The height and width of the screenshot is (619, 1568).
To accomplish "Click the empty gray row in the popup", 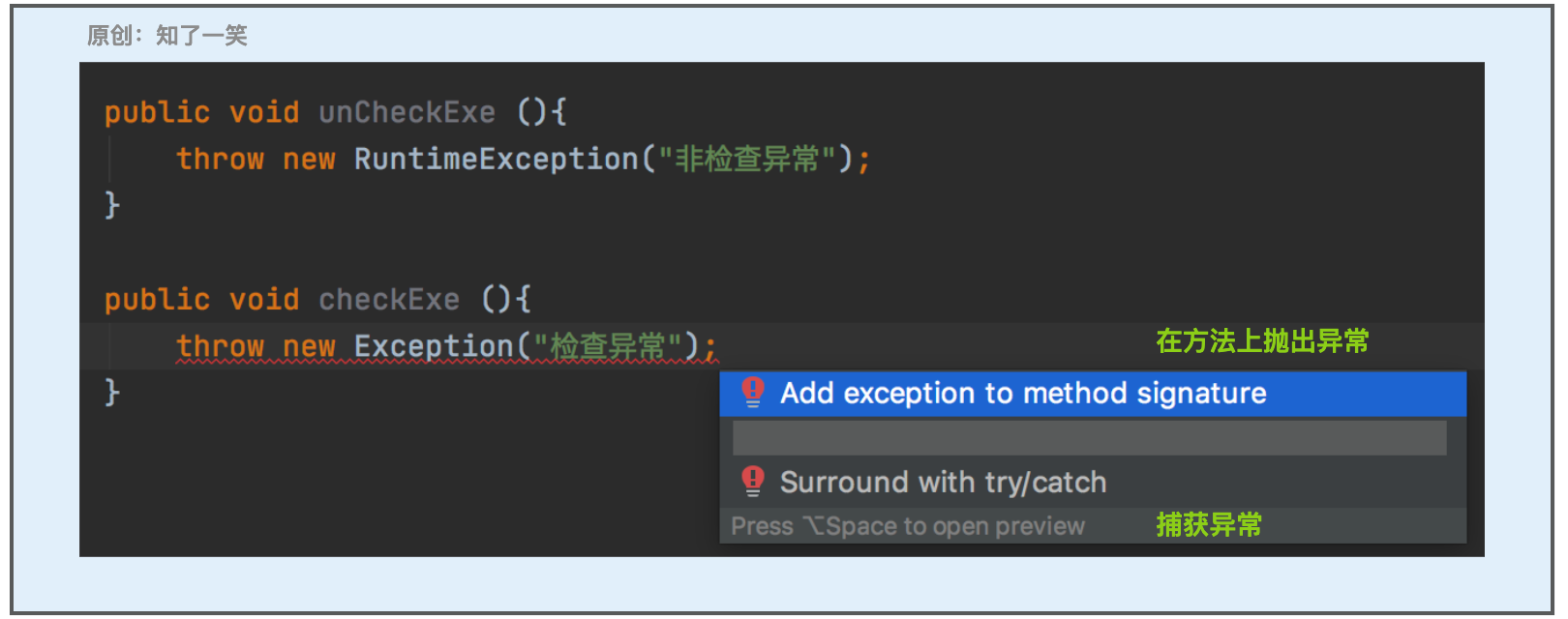I will click(x=1089, y=438).
